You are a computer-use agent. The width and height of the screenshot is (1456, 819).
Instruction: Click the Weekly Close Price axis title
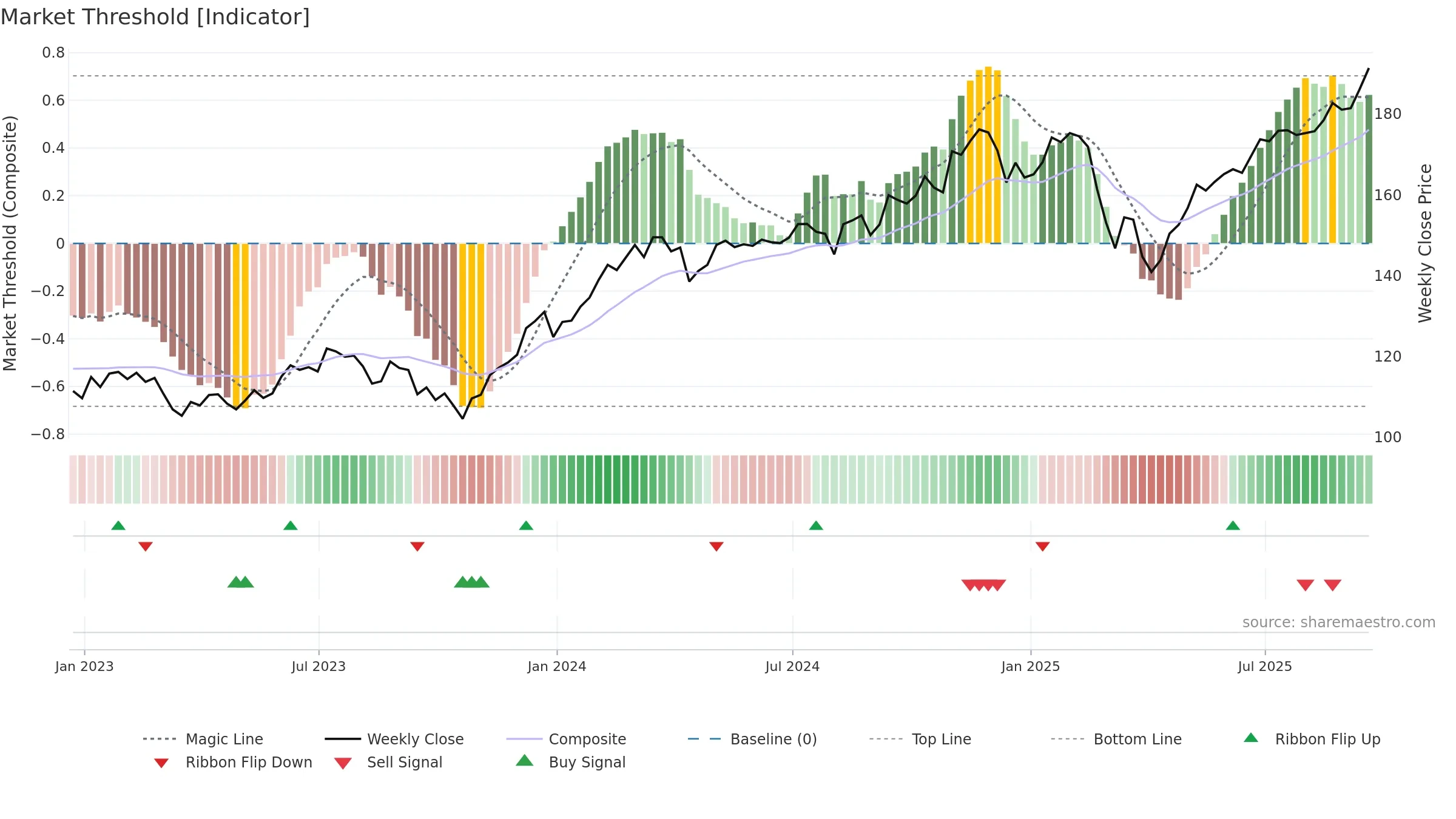pyautogui.click(x=1425, y=243)
